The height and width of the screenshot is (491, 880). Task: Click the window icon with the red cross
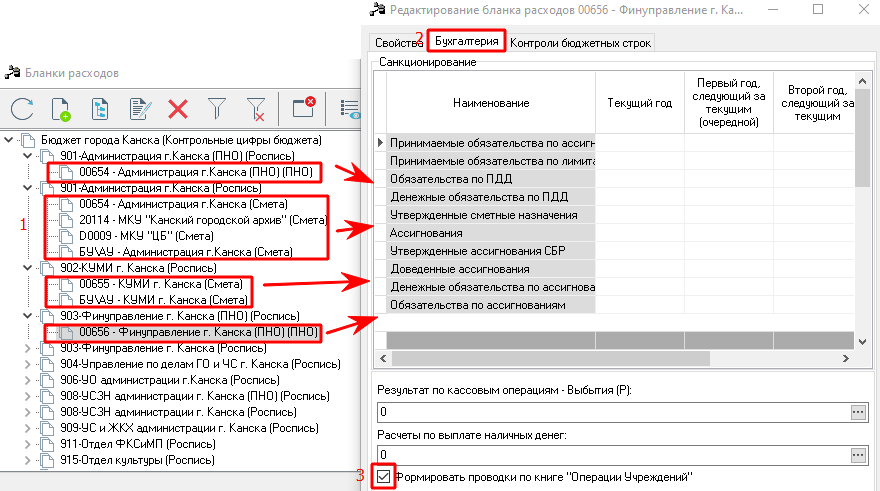tap(304, 106)
